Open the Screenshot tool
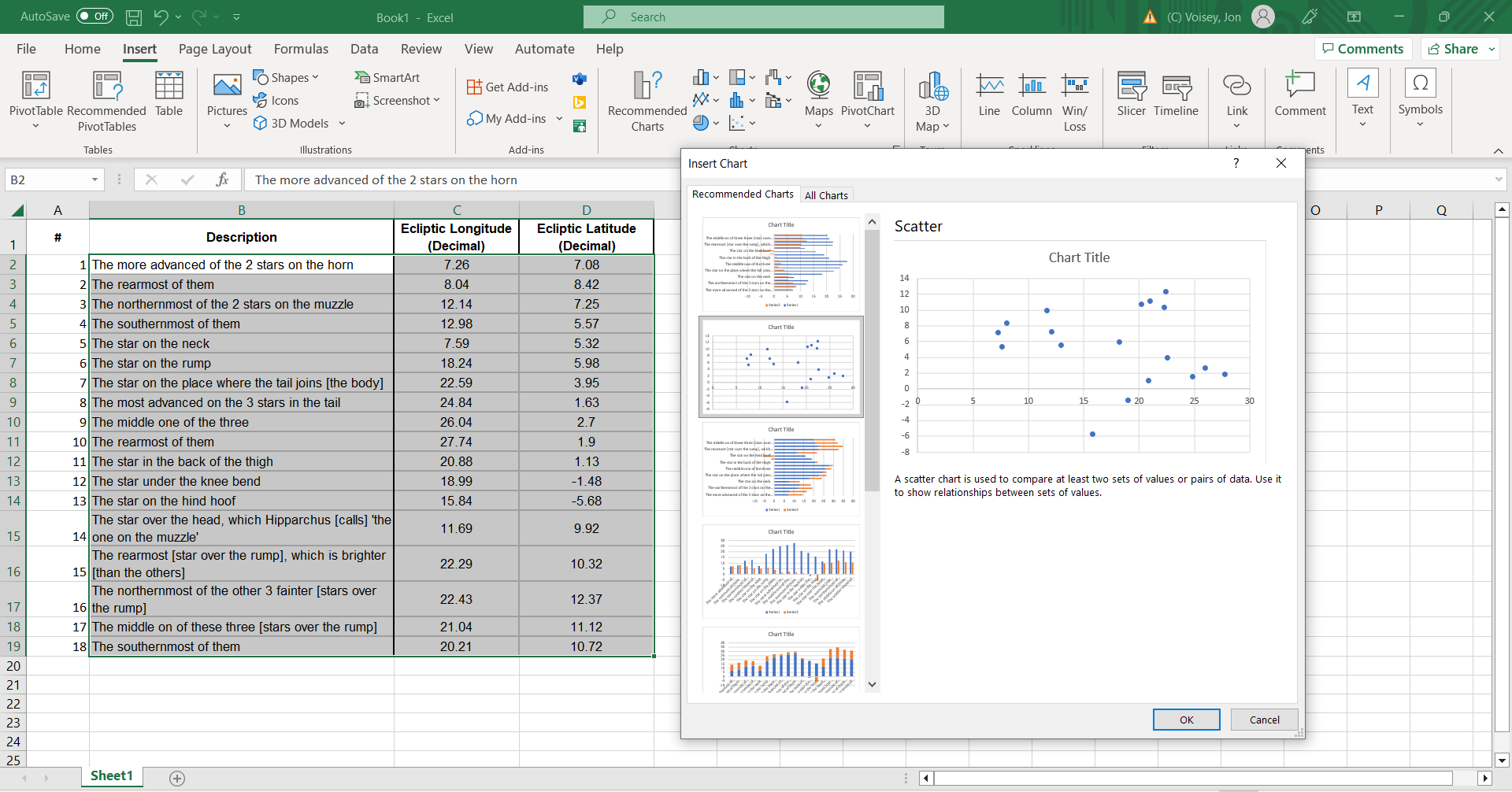This screenshot has height=792, width=1512. point(397,100)
